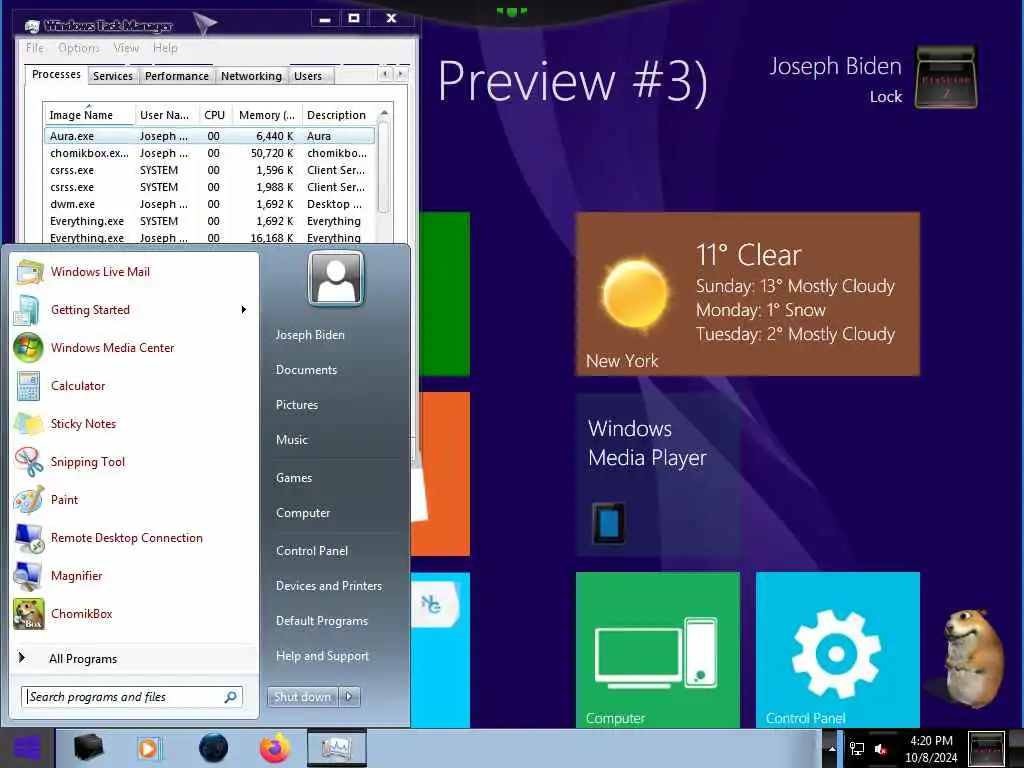Viewport: 1024px width, 768px height.
Task: Open Control Panel in Start menu list
Action: click(312, 551)
